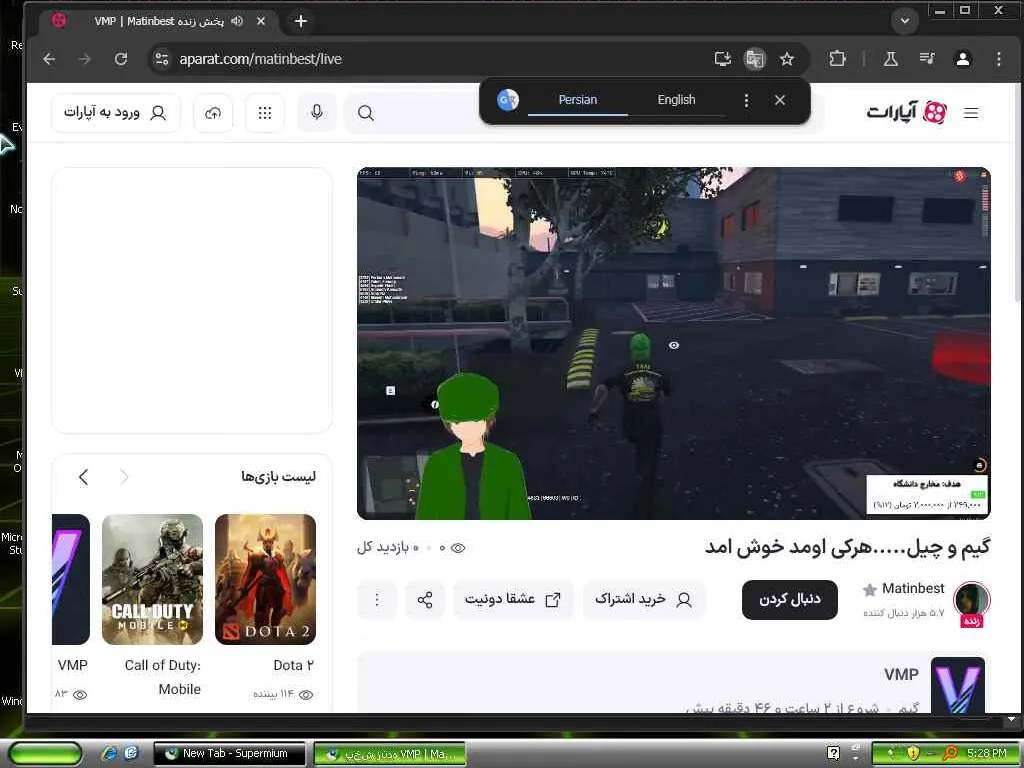This screenshot has width=1024, height=768.
Task: Reload the Aparat page
Action: tap(121, 59)
